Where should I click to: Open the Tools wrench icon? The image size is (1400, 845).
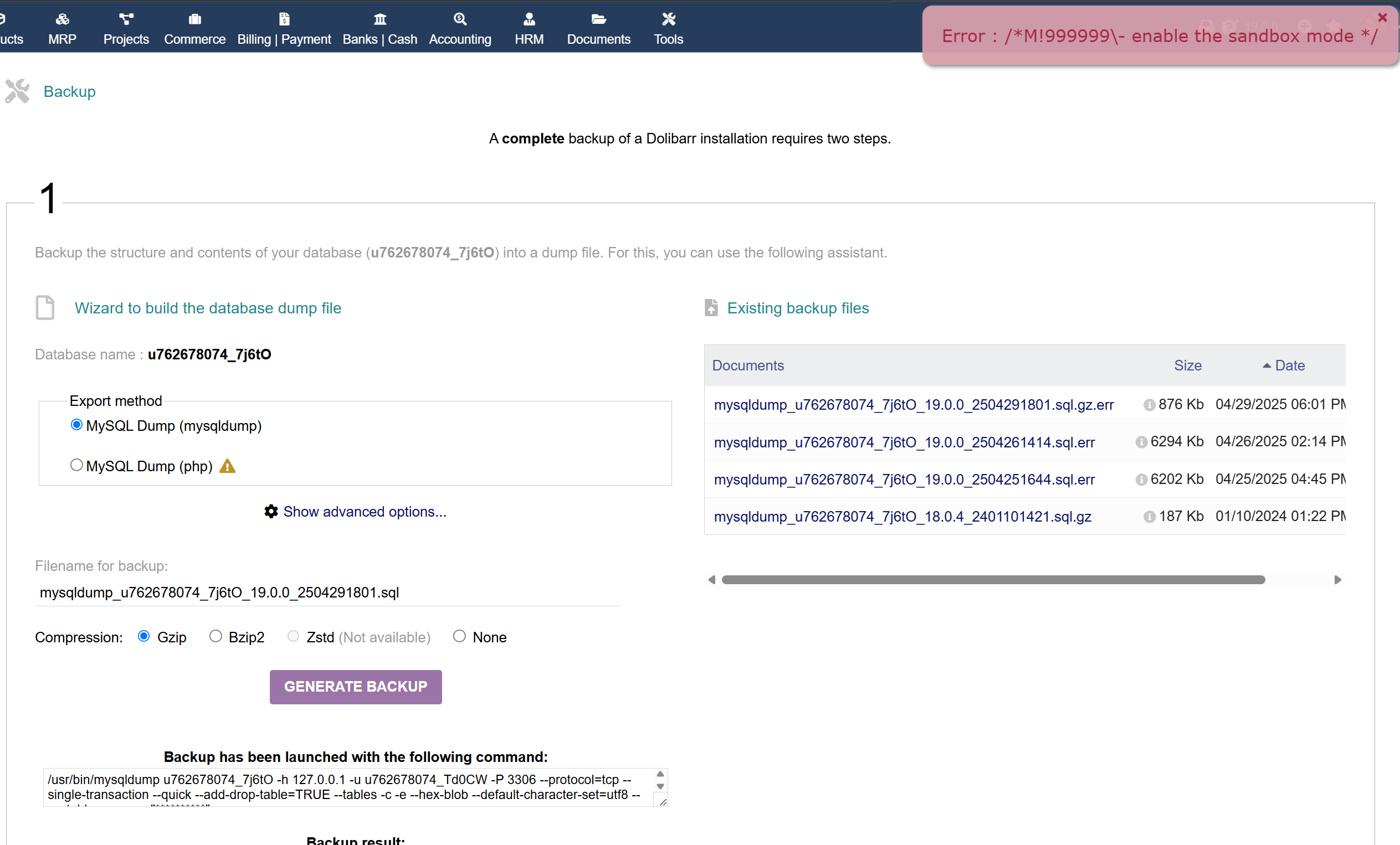[x=669, y=19]
